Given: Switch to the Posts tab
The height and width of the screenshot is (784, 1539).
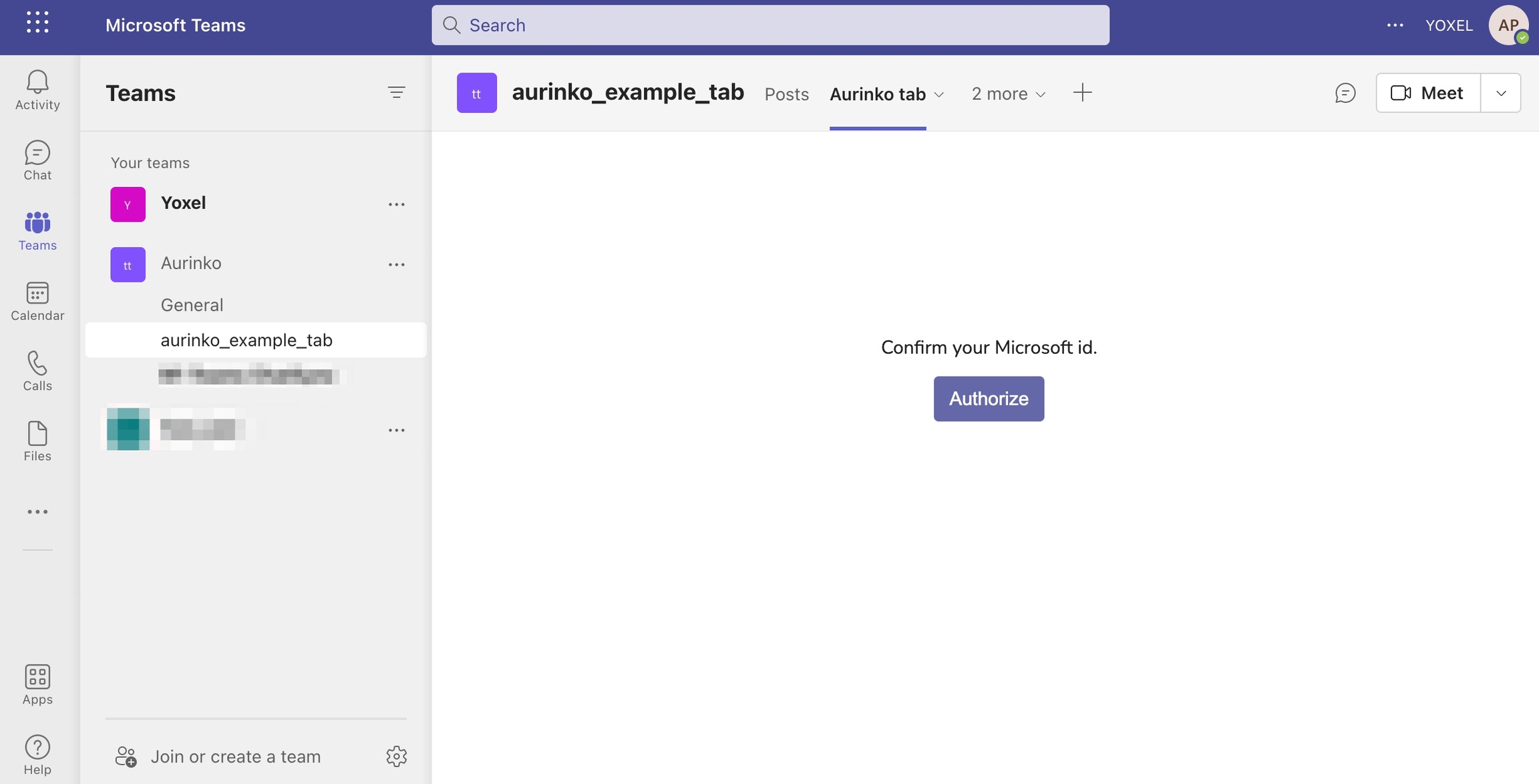Looking at the screenshot, I should pyautogui.click(x=786, y=94).
